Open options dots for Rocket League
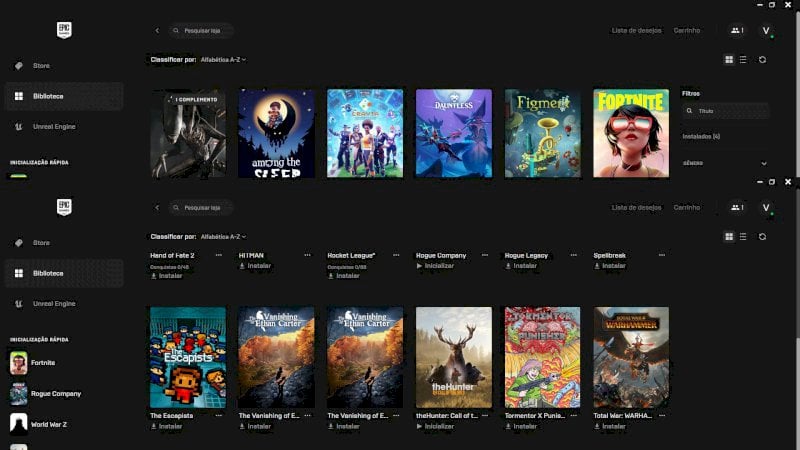The image size is (800, 450). 396,255
